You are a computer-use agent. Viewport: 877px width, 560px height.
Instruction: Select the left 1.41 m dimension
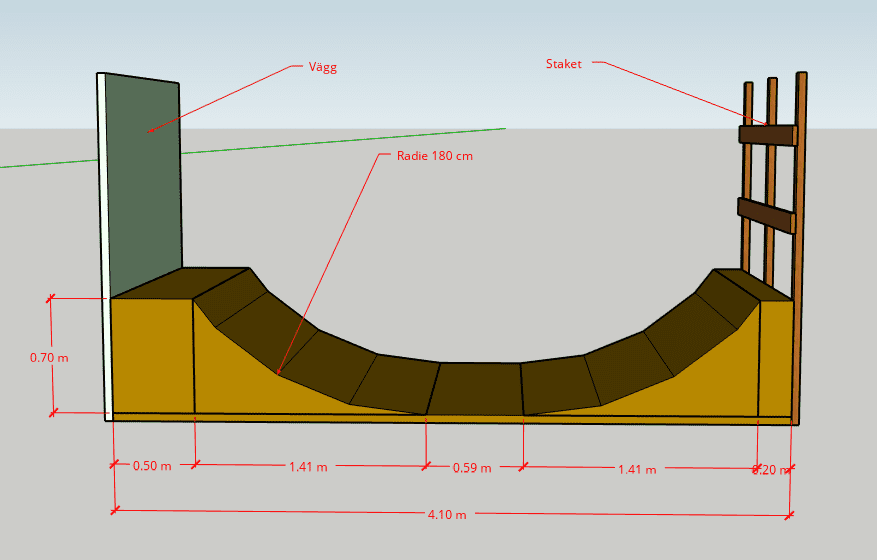click(x=308, y=466)
